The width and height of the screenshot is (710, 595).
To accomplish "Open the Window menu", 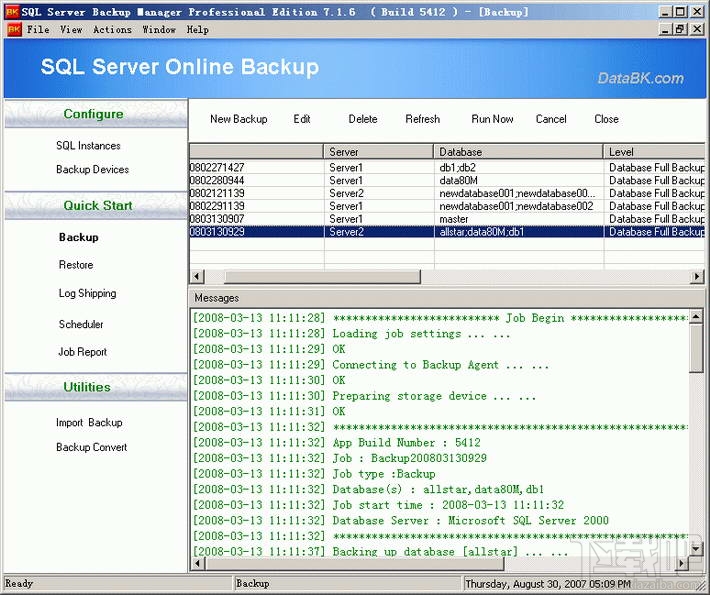I will [159, 30].
